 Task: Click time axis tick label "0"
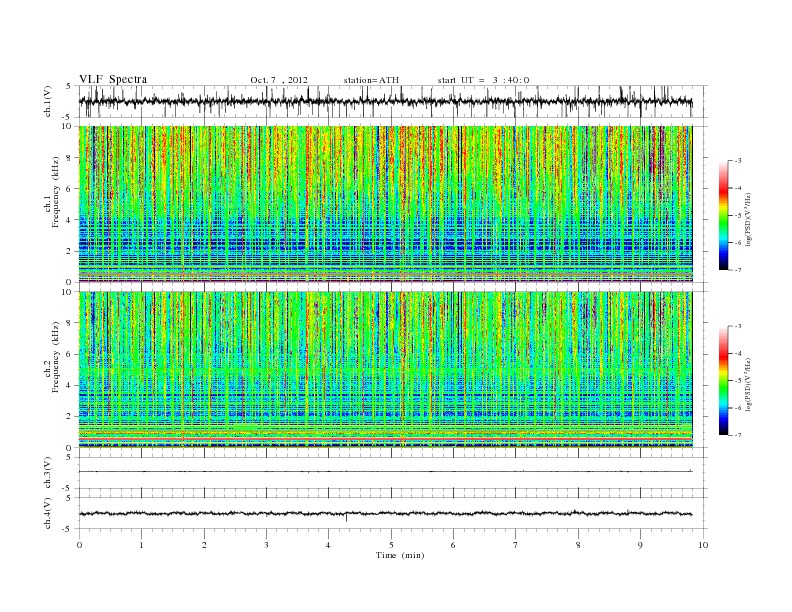point(79,545)
